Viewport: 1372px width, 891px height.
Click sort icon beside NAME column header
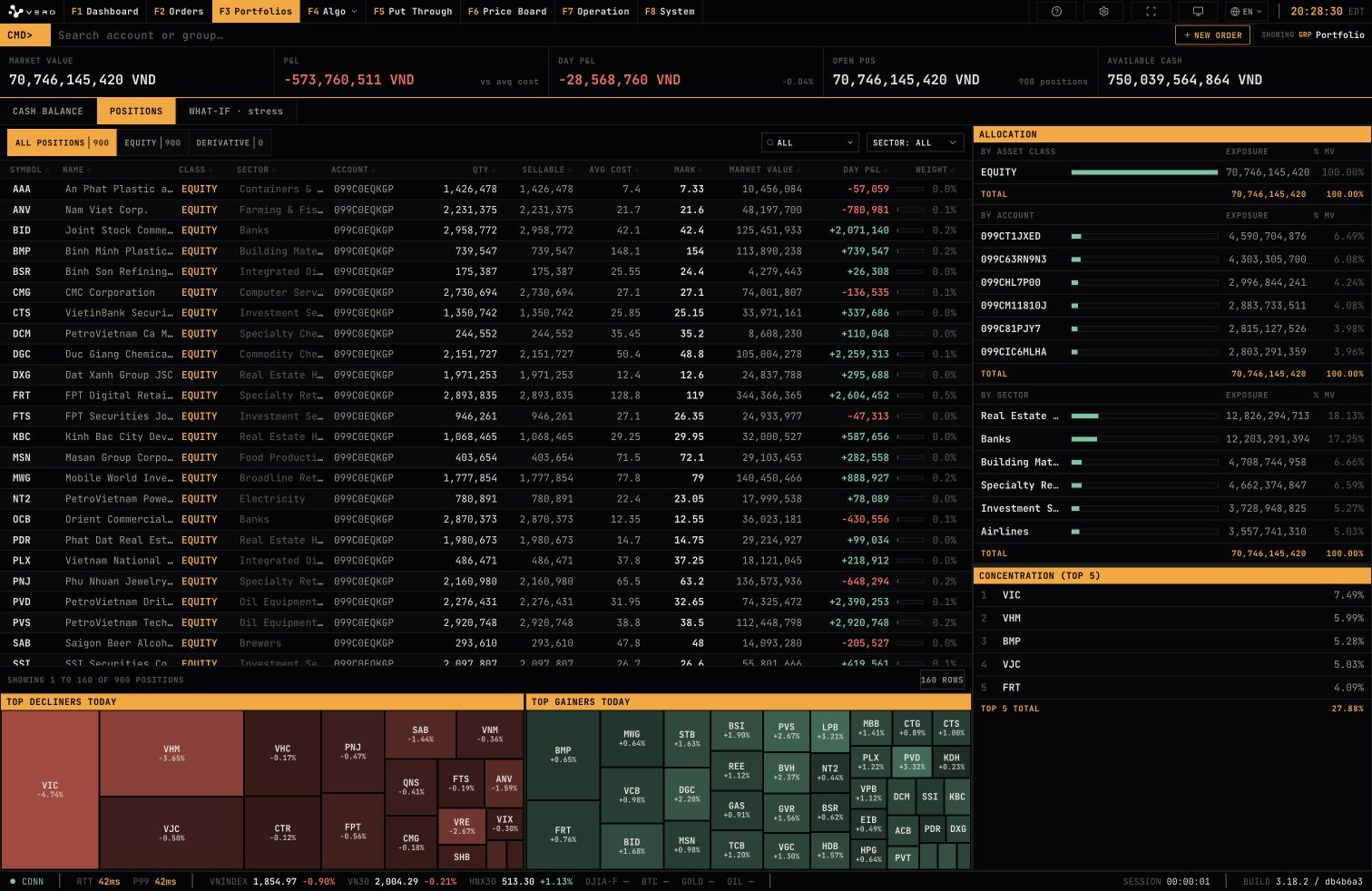[x=91, y=170]
